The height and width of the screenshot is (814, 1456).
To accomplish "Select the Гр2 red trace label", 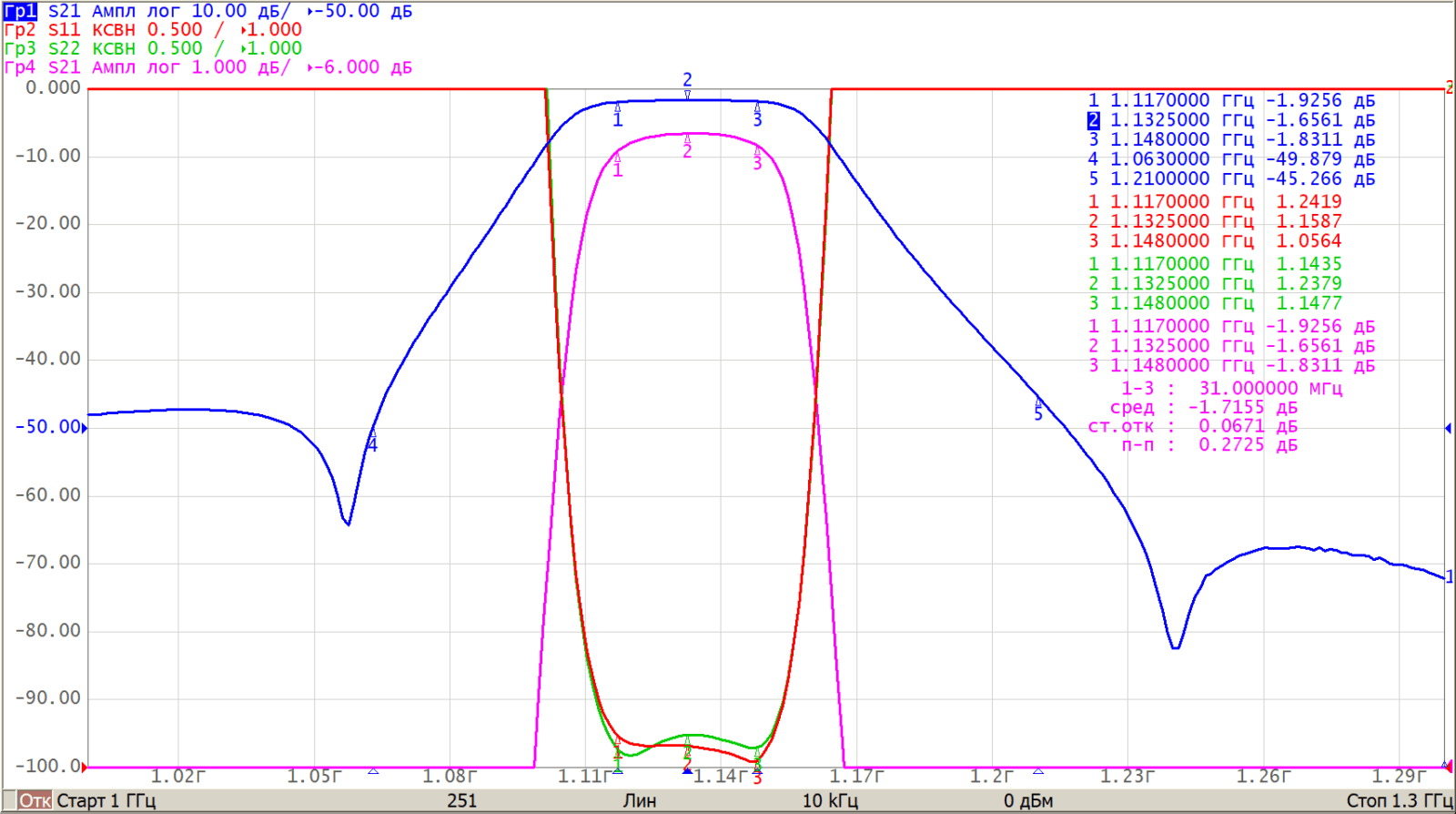I will [20, 30].
